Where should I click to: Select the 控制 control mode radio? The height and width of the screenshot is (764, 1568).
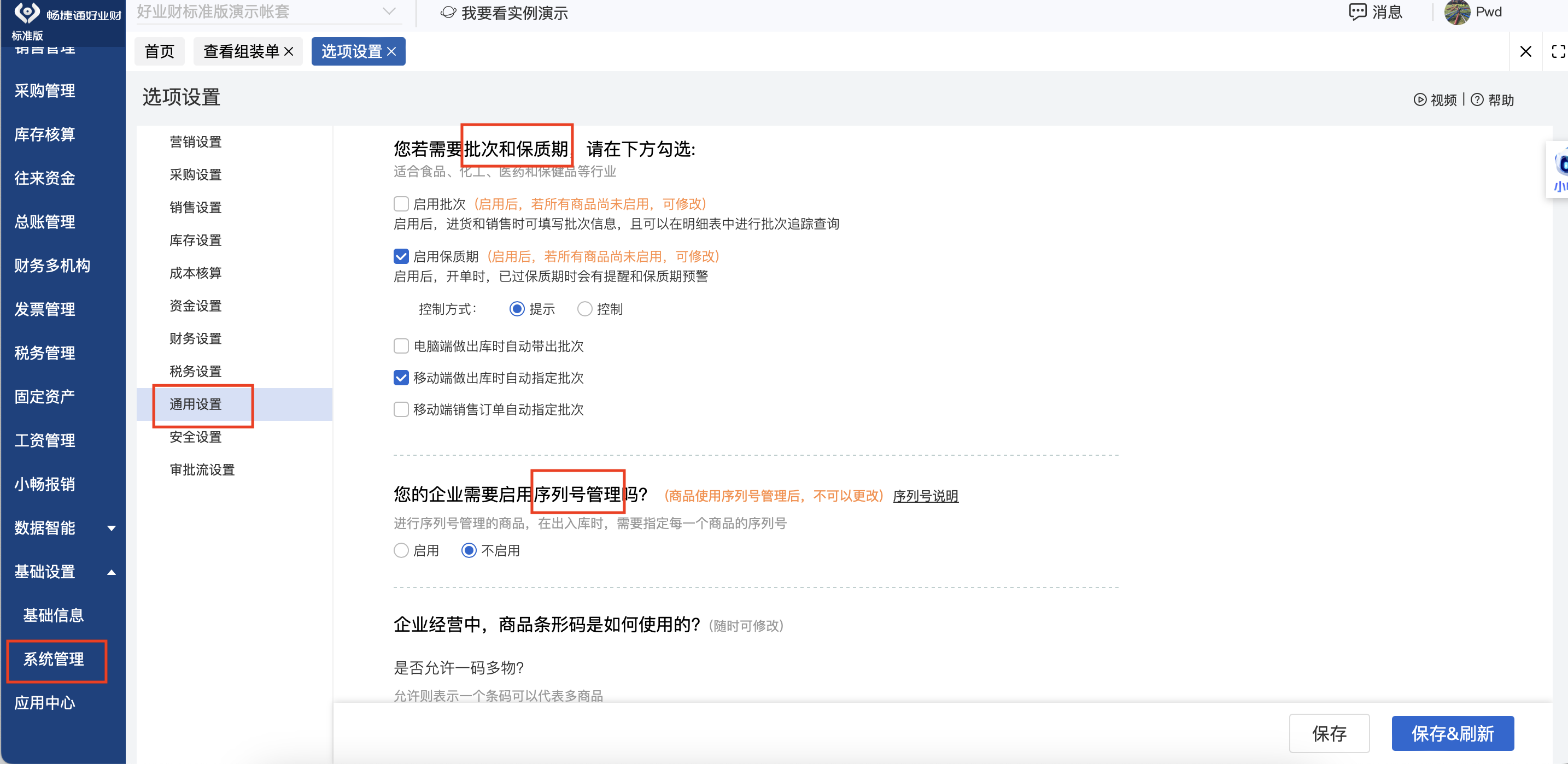pos(584,309)
